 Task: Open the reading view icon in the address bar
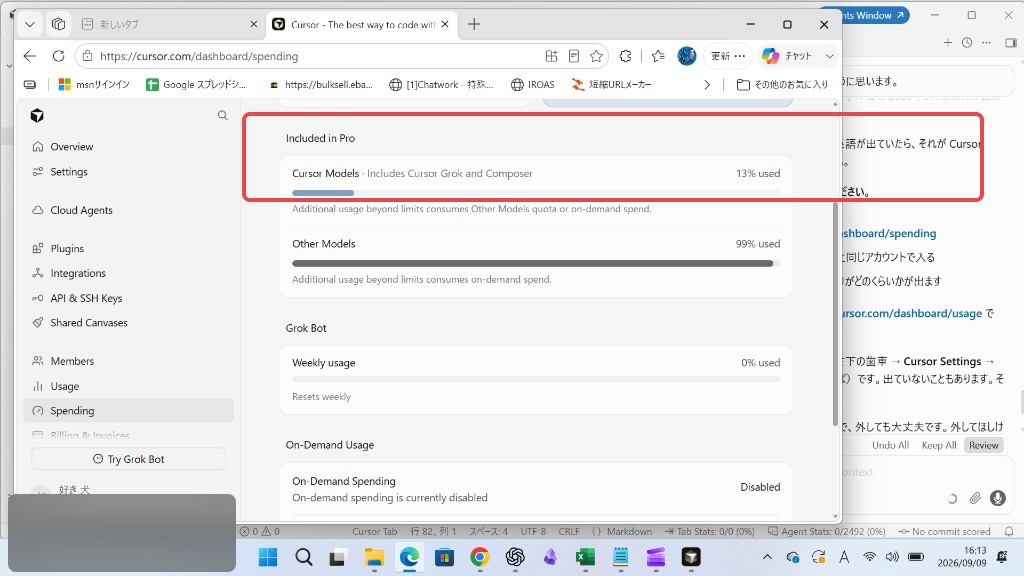coord(574,56)
